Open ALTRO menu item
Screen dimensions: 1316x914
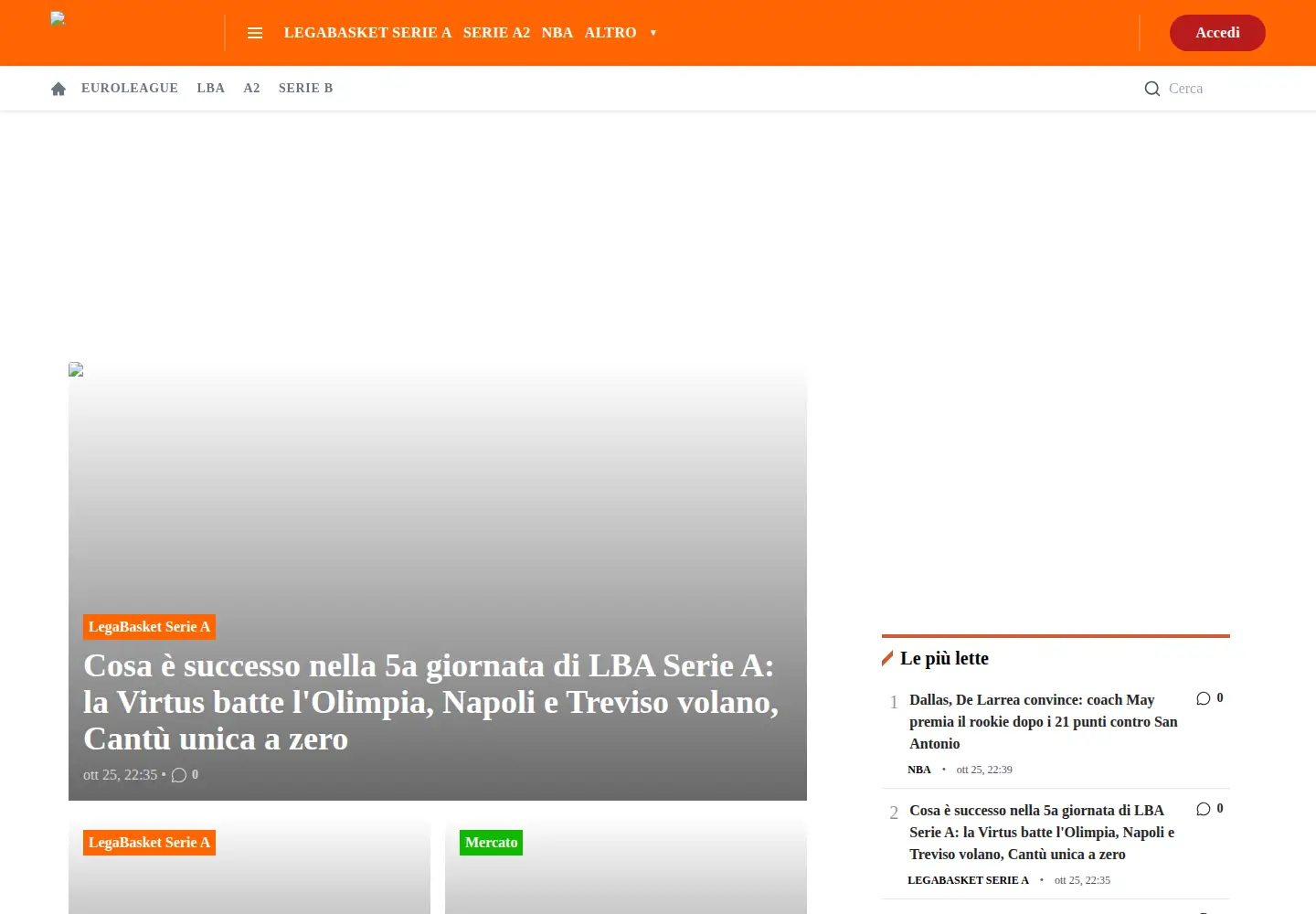click(610, 33)
